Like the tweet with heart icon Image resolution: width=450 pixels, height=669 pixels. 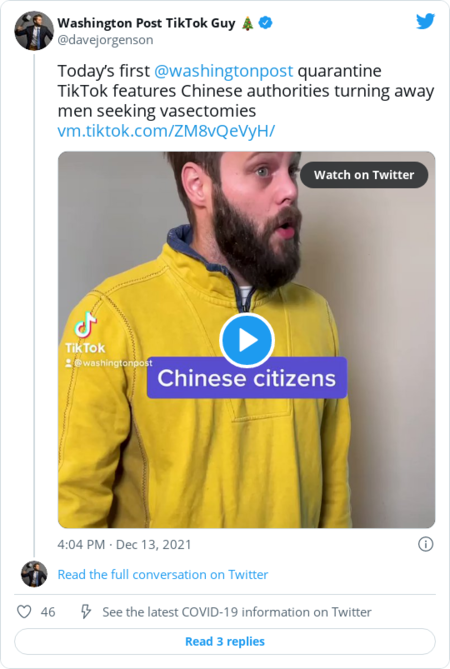(x=24, y=612)
